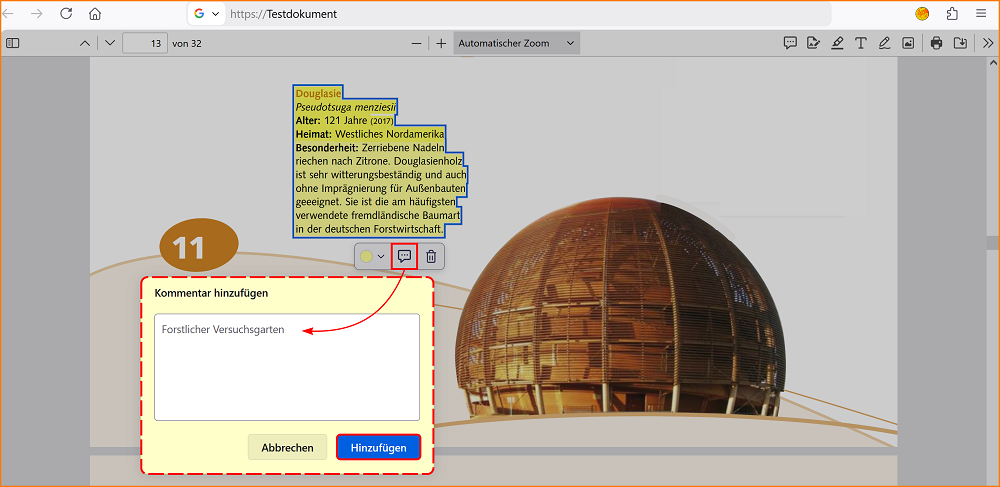Click the page number field showing 13
The image size is (1000, 487).
click(145, 43)
